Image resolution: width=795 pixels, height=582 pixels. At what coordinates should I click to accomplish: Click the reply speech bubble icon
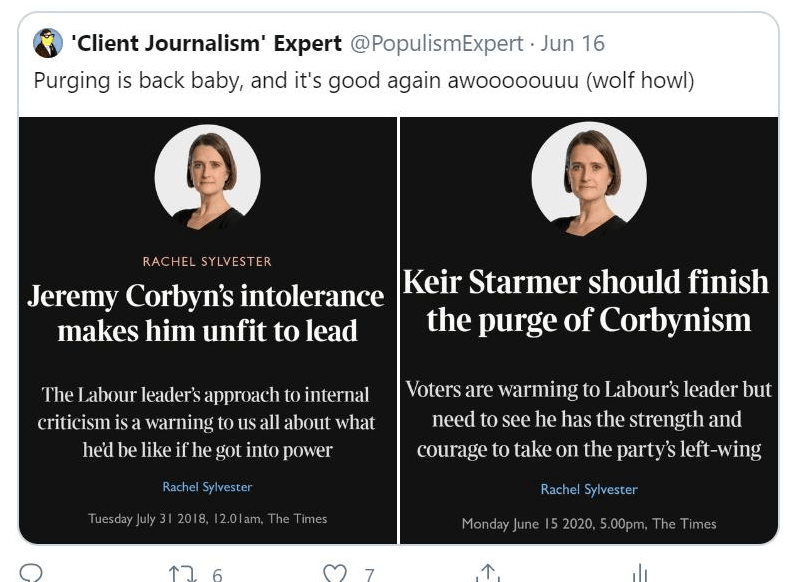pyautogui.click(x=31, y=574)
